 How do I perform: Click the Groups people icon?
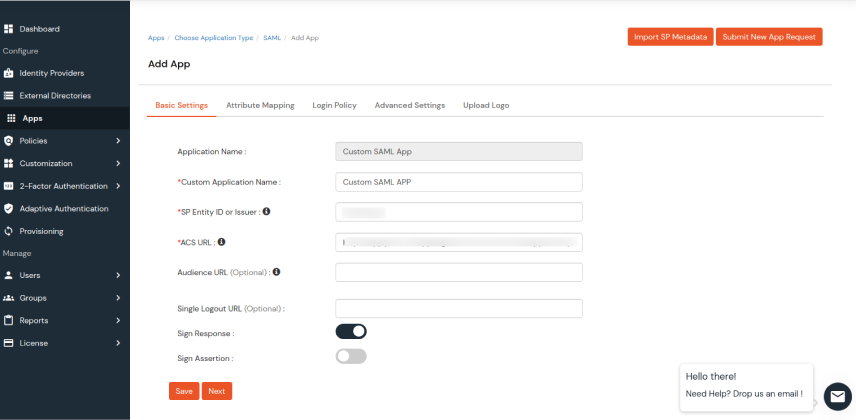(8, 298)
